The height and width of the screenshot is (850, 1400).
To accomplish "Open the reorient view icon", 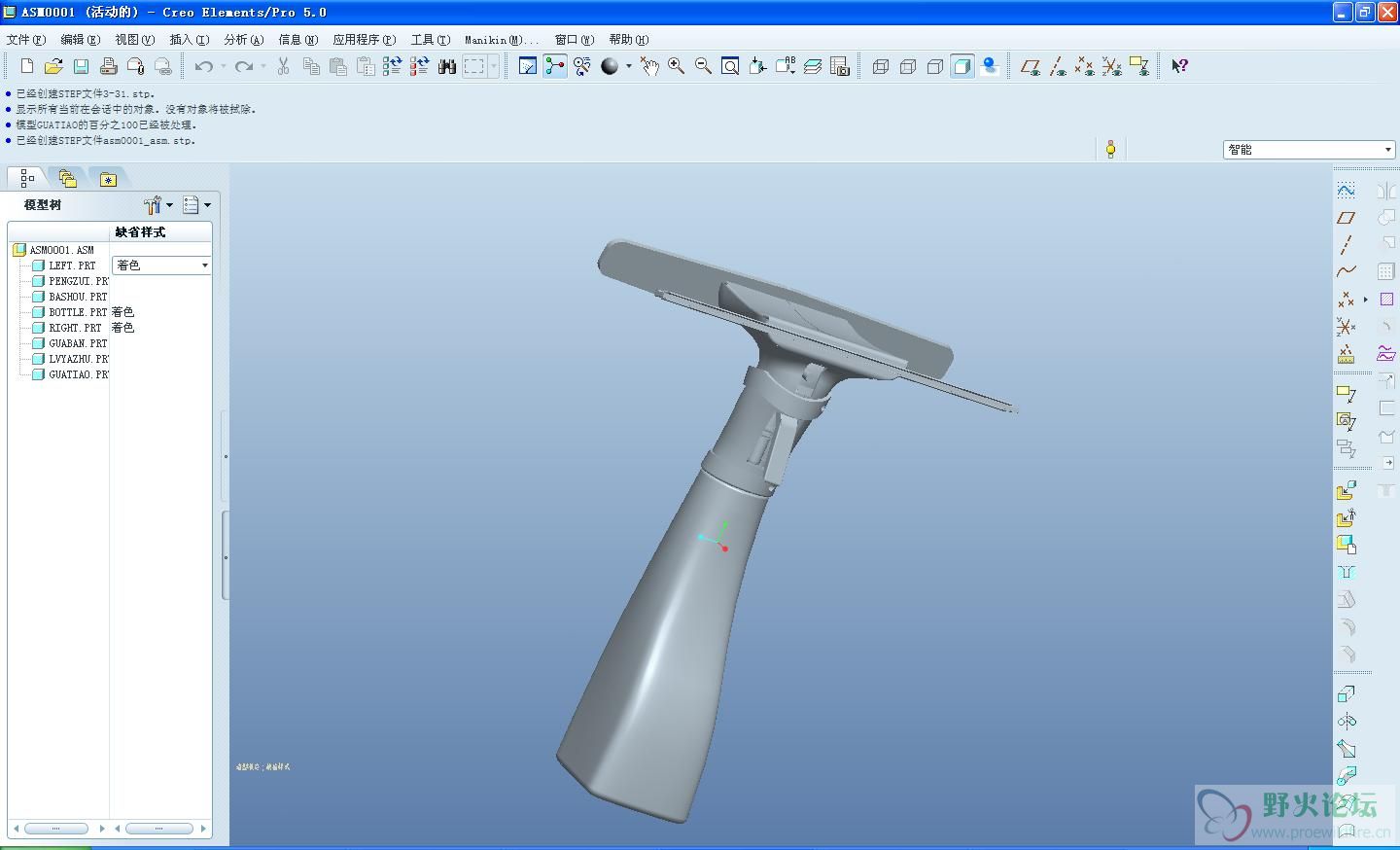I will click(x=757, y=66).
